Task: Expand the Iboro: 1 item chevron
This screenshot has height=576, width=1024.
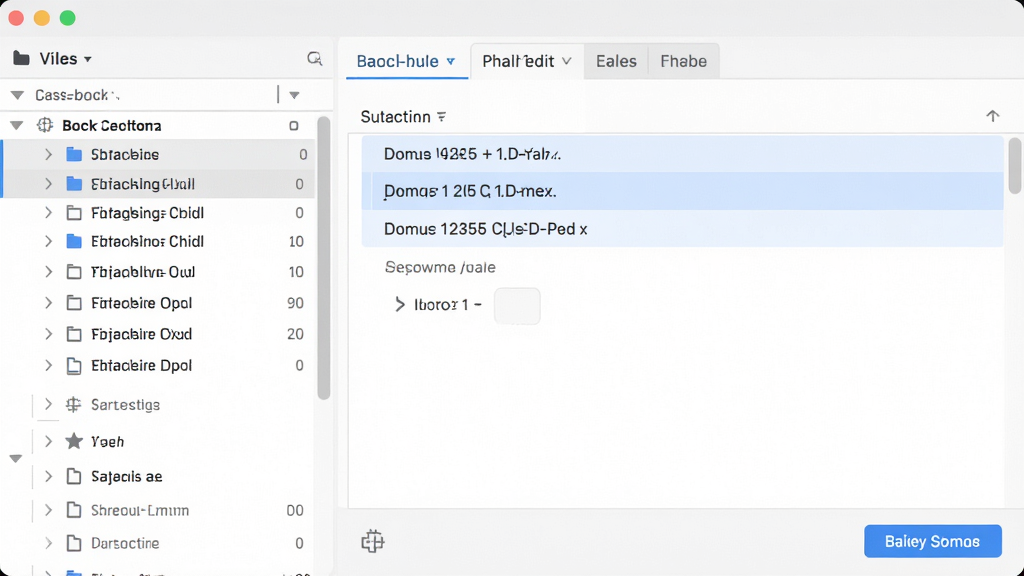Action: coord(400,305)
